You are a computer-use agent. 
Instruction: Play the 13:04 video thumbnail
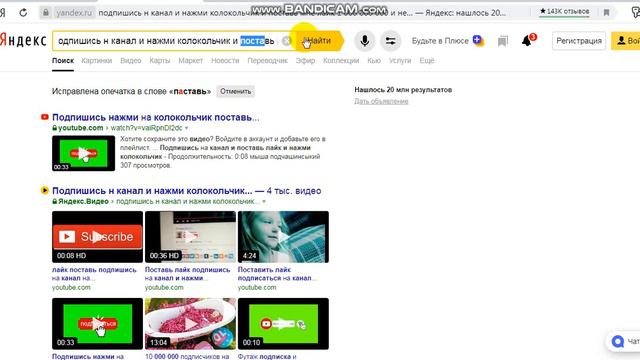tap(190, 324)
